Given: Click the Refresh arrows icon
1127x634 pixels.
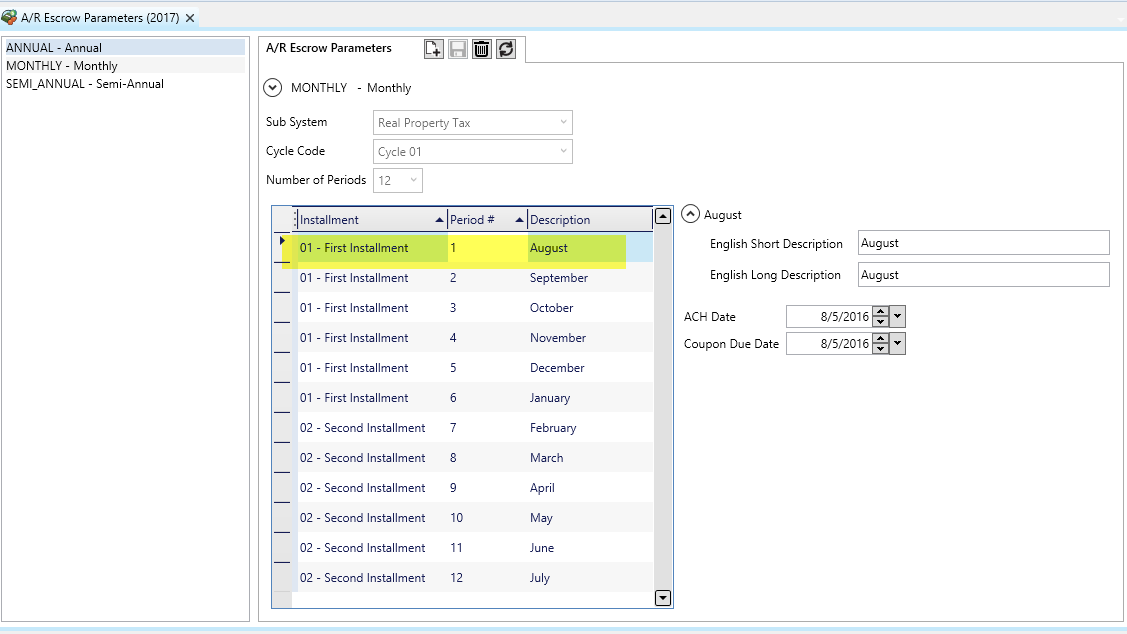Looking at the screenshot, I should click(x=506, y=49).
